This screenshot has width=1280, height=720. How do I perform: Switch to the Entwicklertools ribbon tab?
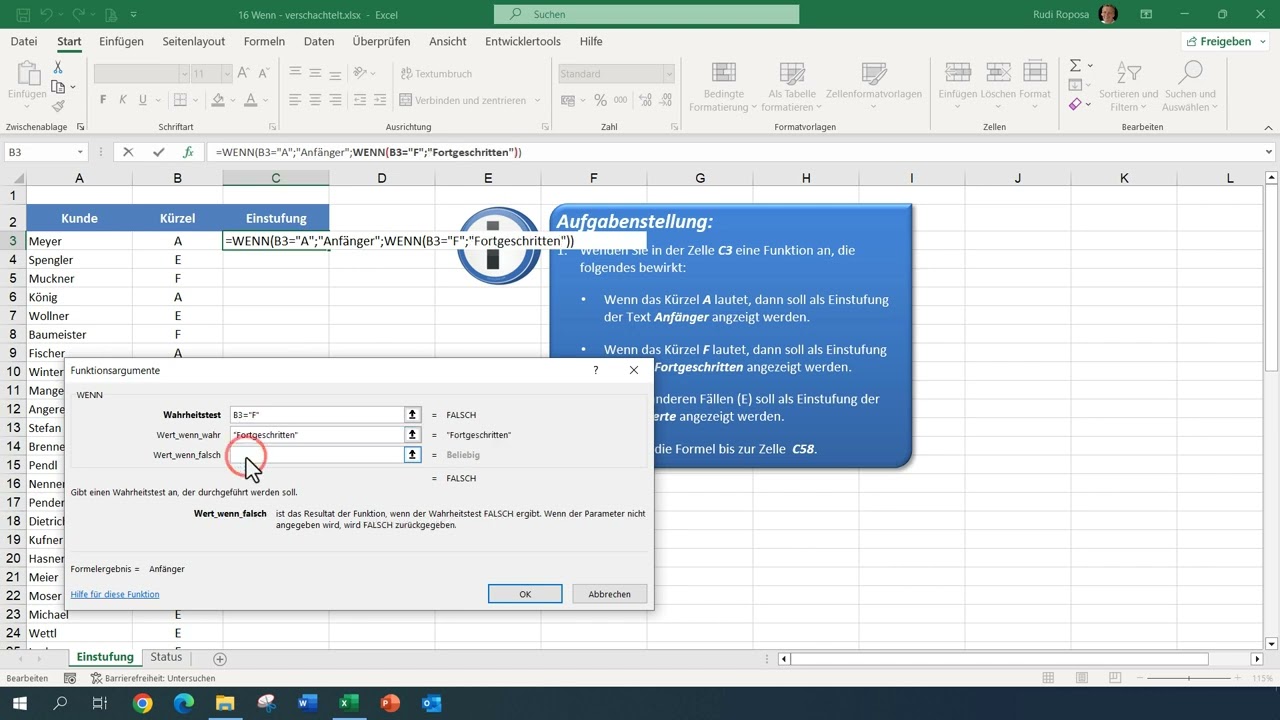(523, 41)
